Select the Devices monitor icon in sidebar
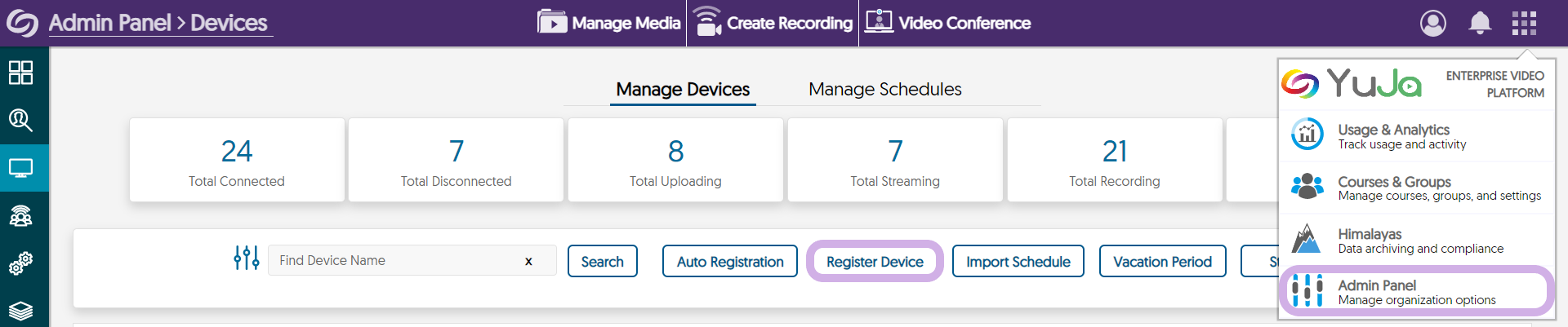This screenshot has width=1568, height=327. click(x=20, y=169)
